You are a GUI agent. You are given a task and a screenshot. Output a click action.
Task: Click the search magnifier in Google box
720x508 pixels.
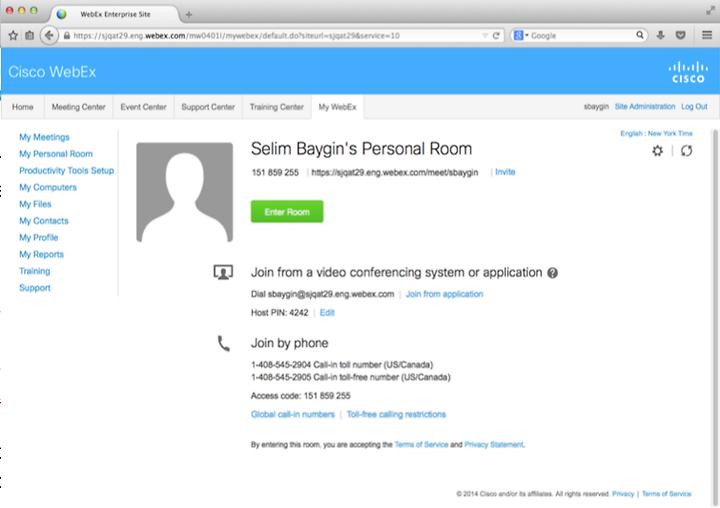(640, 35)
